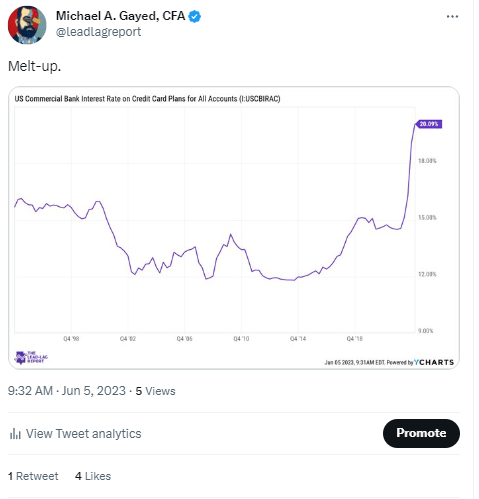
Task: Click the Lead-Lag Report logo on chart
Action: (x=31, y=357)
